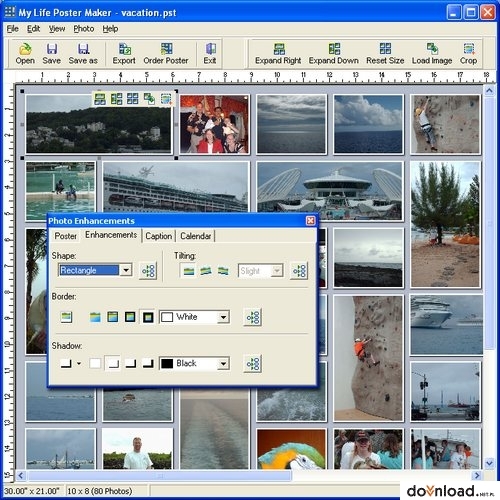Select the thinnest border style icon

(95, 317)
